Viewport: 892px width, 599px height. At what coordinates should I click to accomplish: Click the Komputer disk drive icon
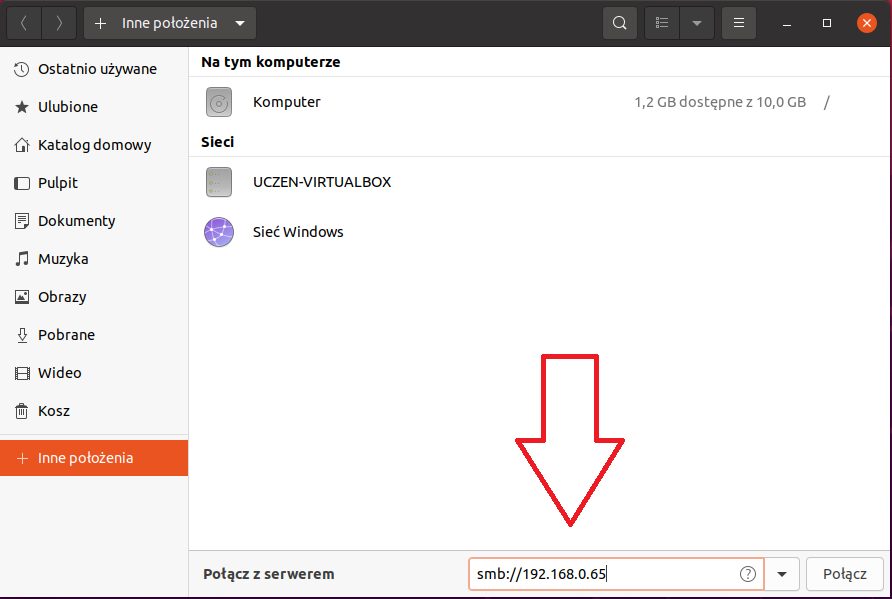(x=219, y=102)
